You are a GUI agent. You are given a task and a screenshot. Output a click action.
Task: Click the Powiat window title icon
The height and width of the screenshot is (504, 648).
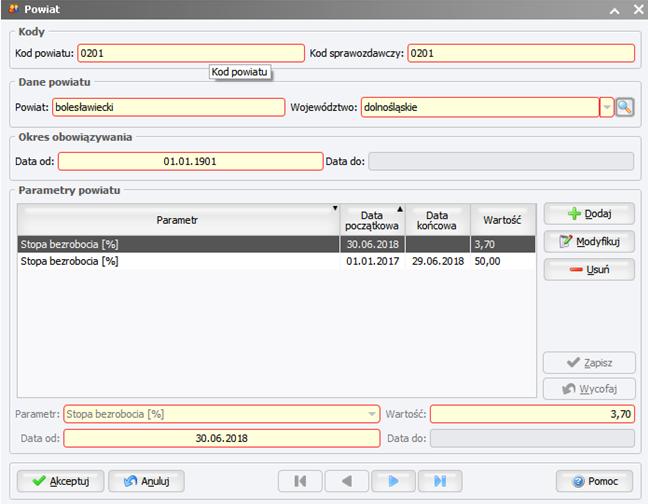14,9
